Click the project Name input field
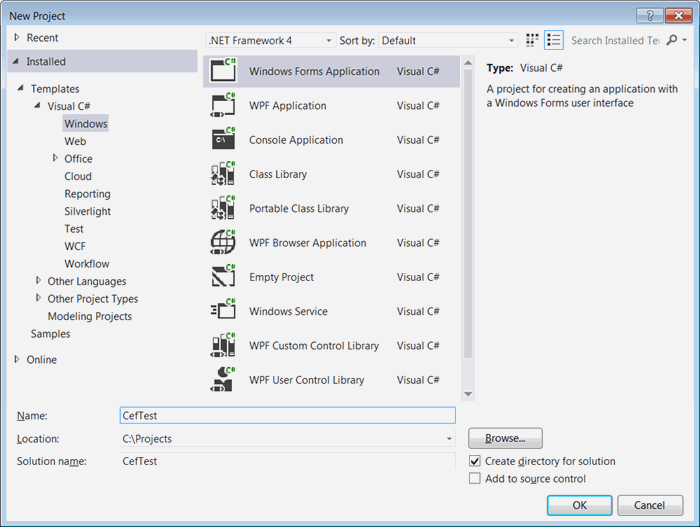The width and height of the screenshot is (700, 527). point(288,415)
